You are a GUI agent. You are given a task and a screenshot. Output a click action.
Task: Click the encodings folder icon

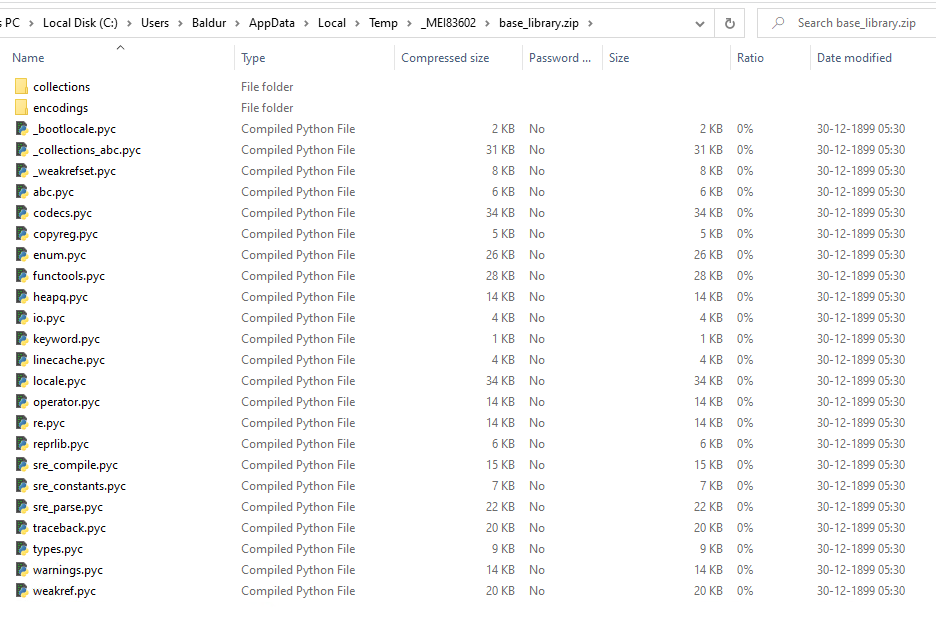22,108
